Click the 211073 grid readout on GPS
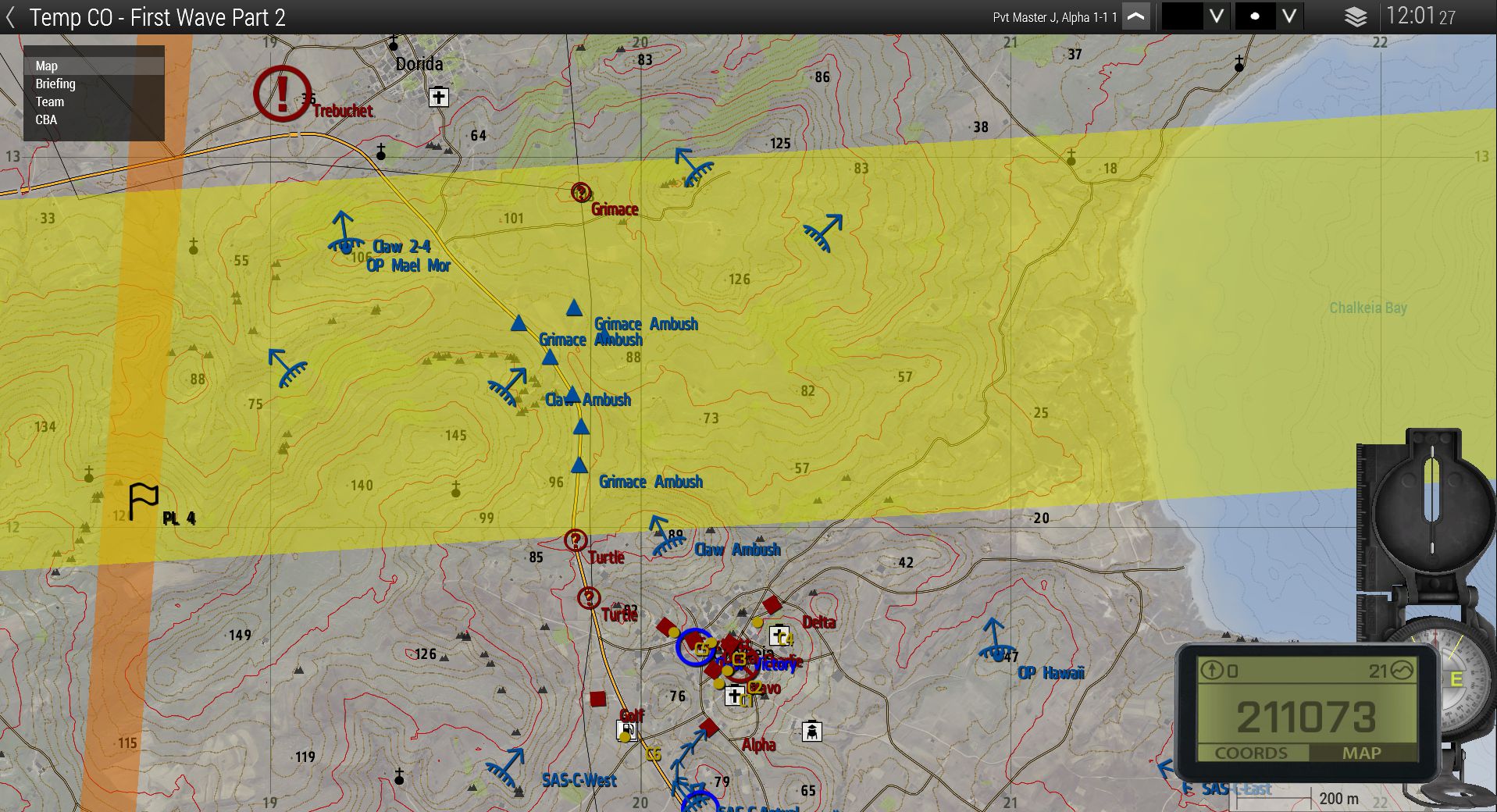 (1306, 718)
